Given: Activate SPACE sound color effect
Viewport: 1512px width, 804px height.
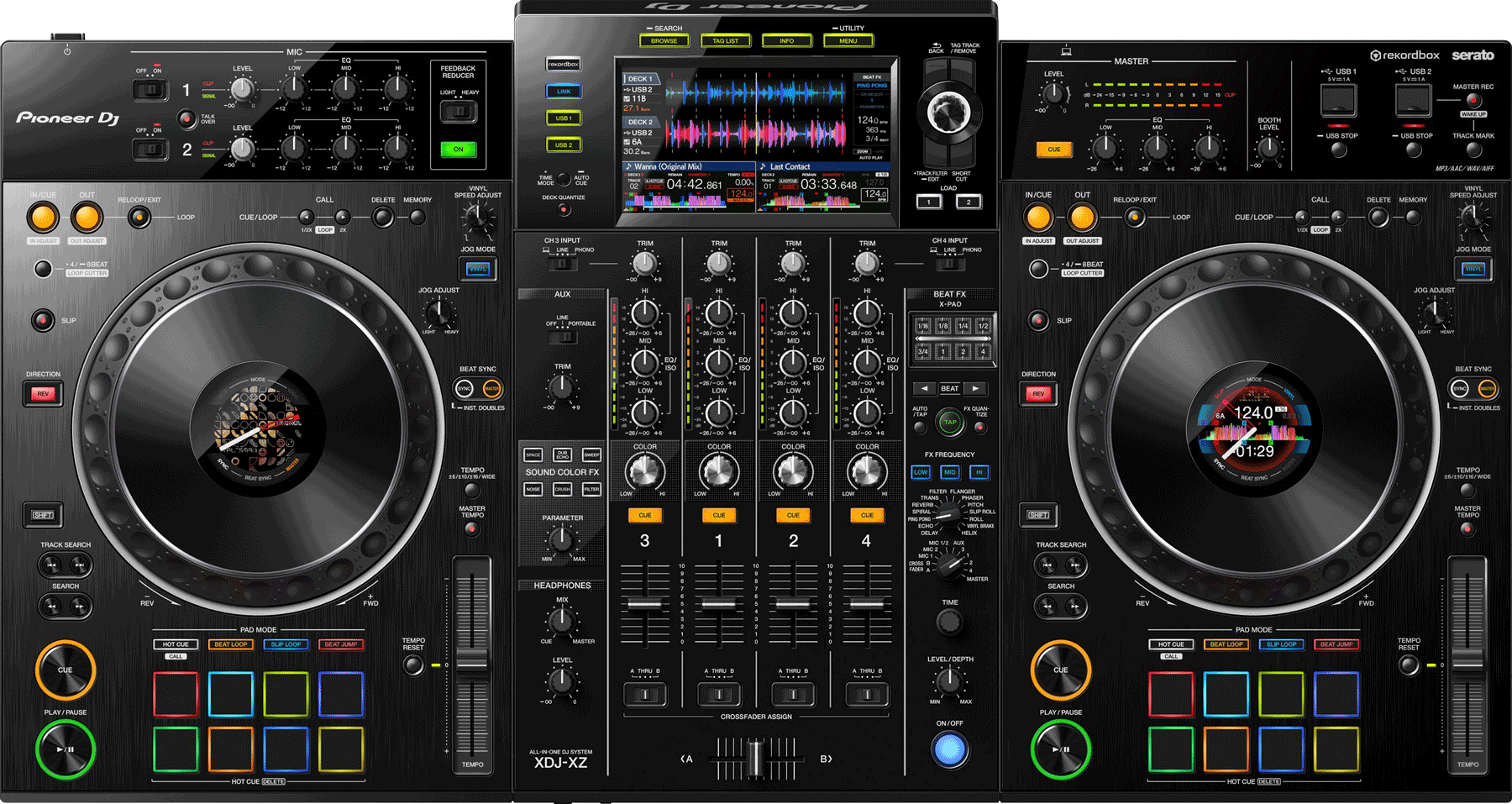Looking at the screenshot, I should [x=533, y=455].
